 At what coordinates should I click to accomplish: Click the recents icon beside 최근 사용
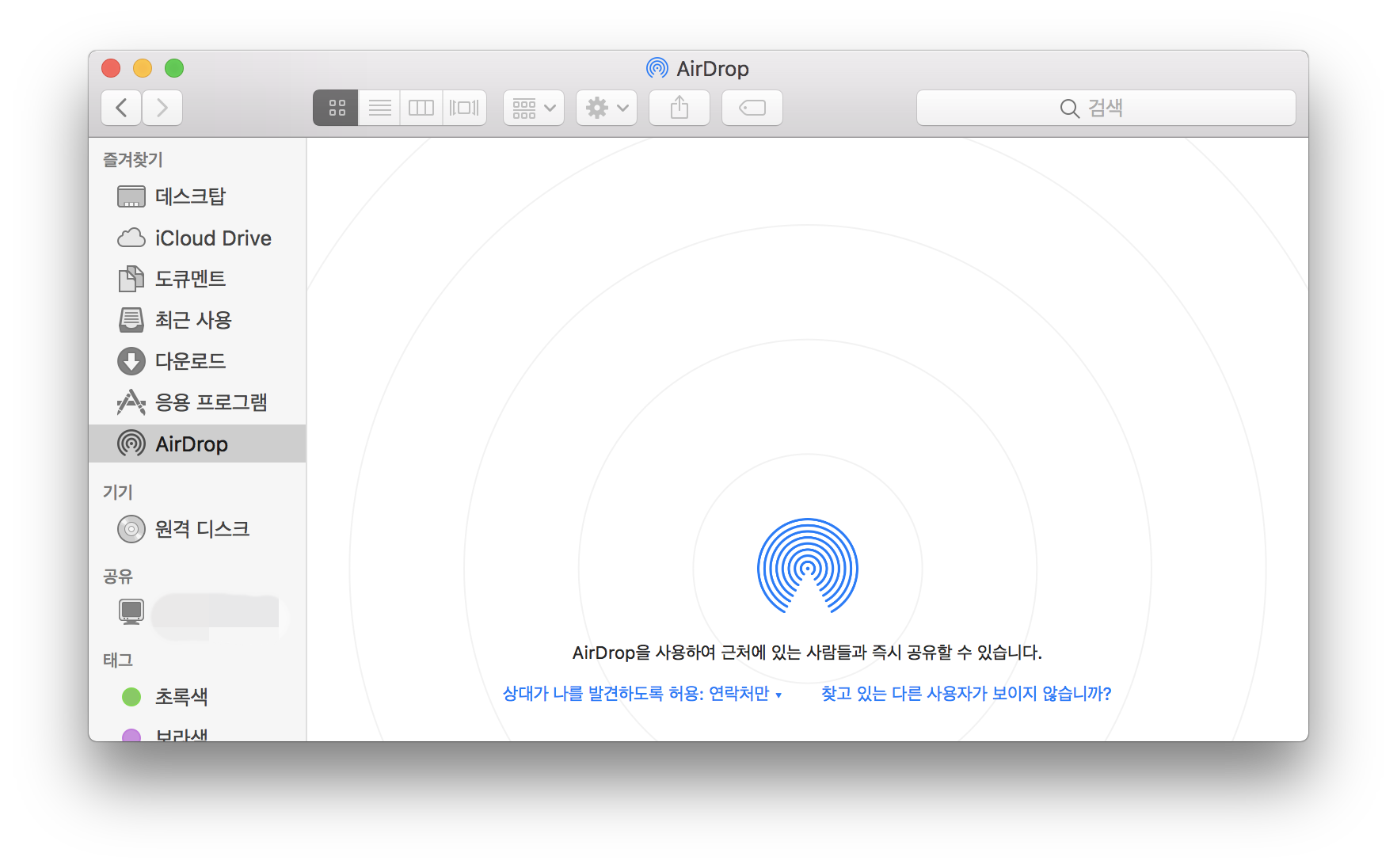point(131,320)
